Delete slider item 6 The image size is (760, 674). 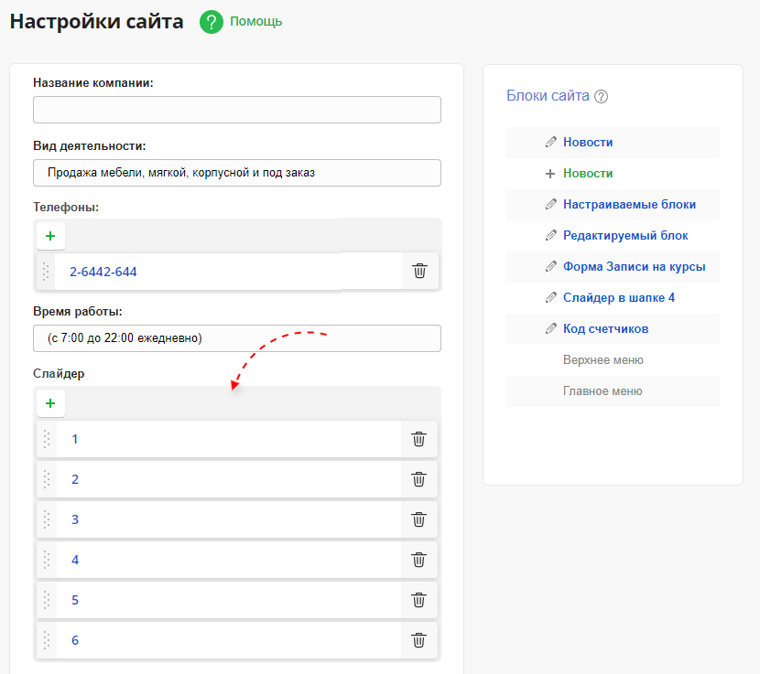click(x=419, y=641)
